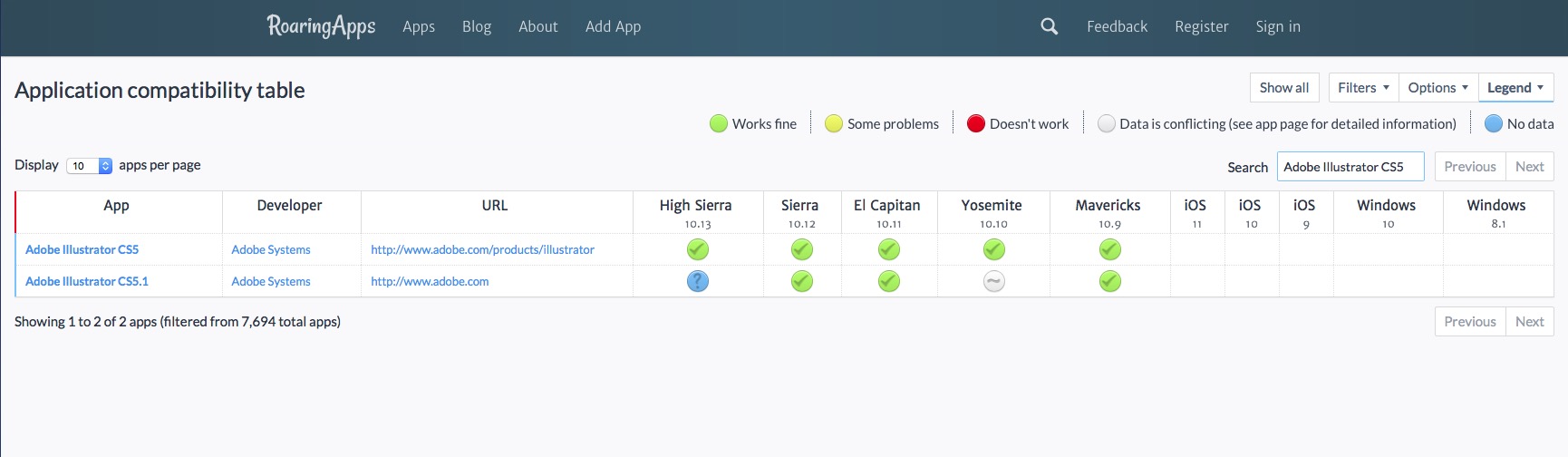This screenshot has width=1568, height=457.
Task: Open the apps per page selector
Action: (x=89, y=166)
